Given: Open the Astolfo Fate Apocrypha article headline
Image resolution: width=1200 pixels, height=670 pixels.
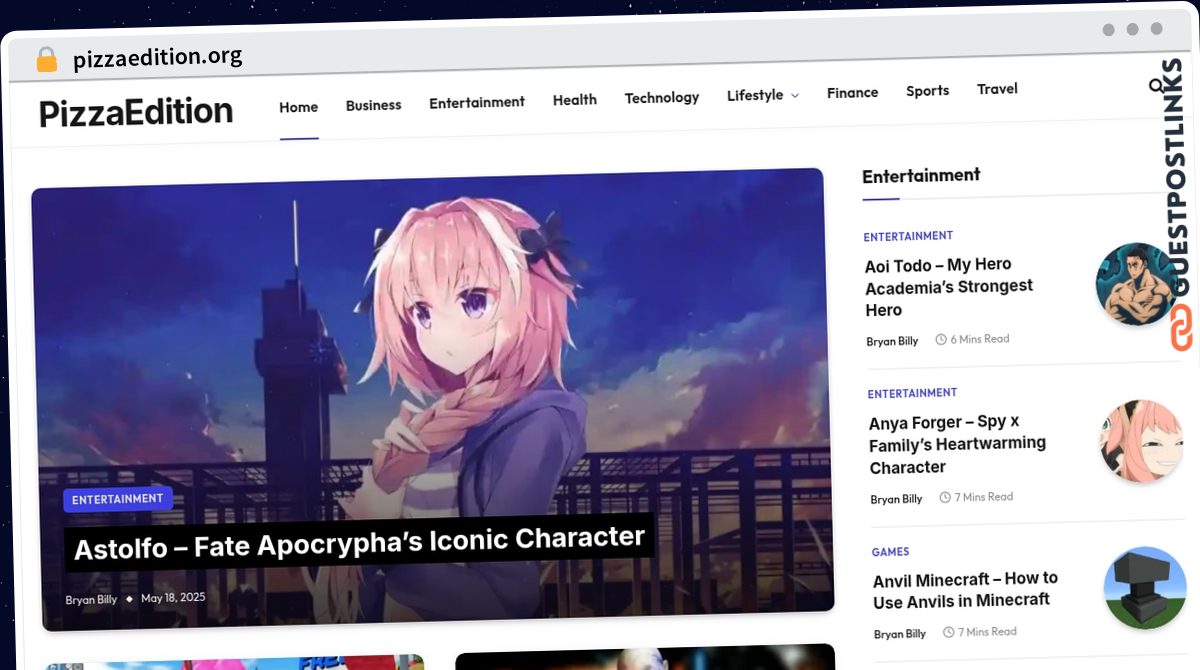Looking at the screenshot, I should click(359, 543).
